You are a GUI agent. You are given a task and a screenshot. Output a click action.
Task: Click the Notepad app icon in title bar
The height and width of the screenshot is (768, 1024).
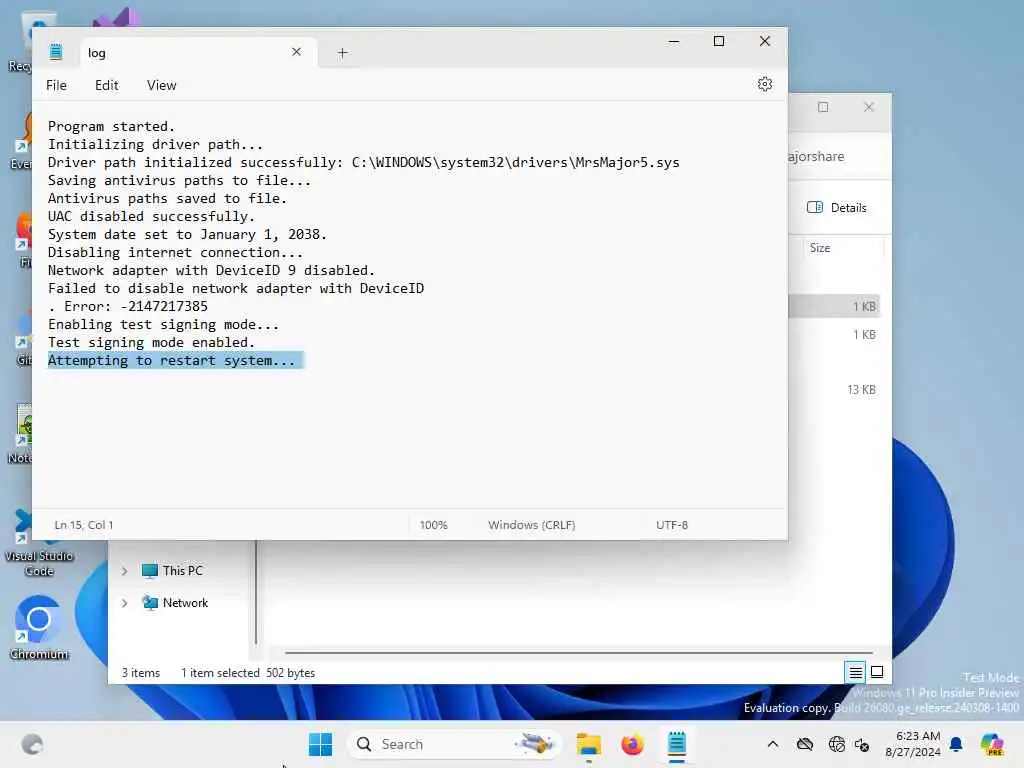pyautogui.click(x=56, y=52)
